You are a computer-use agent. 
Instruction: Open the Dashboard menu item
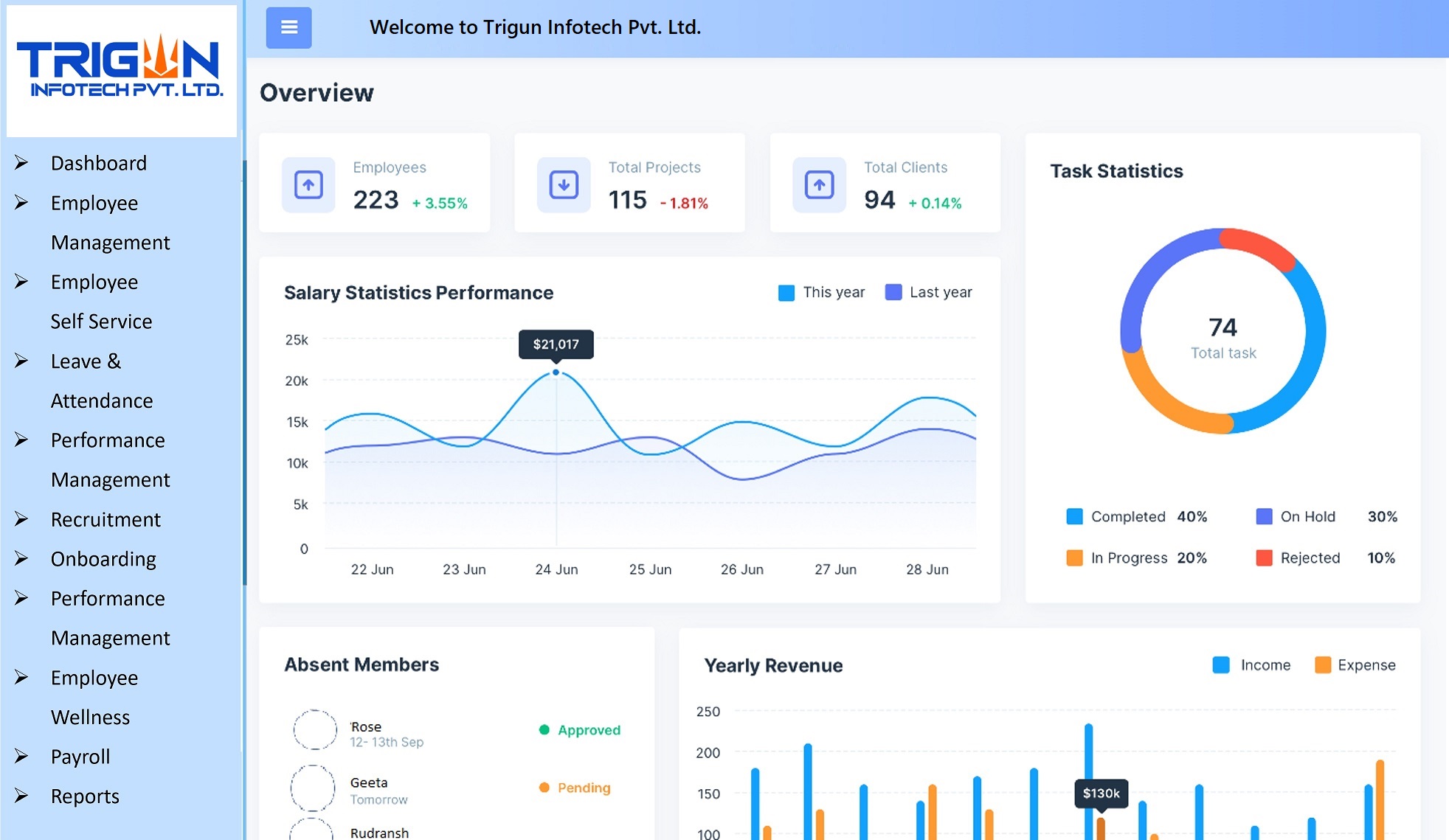[99, 163]
